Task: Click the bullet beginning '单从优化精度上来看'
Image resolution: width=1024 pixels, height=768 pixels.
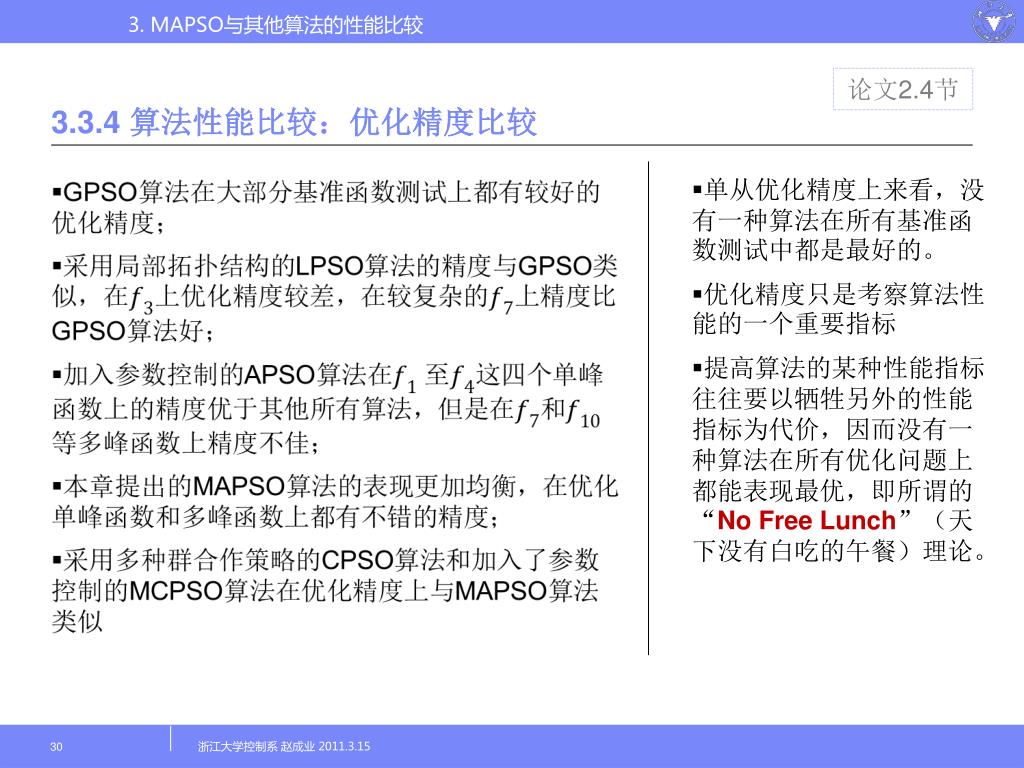Action: pyautogui.click(x=839, y=219)
